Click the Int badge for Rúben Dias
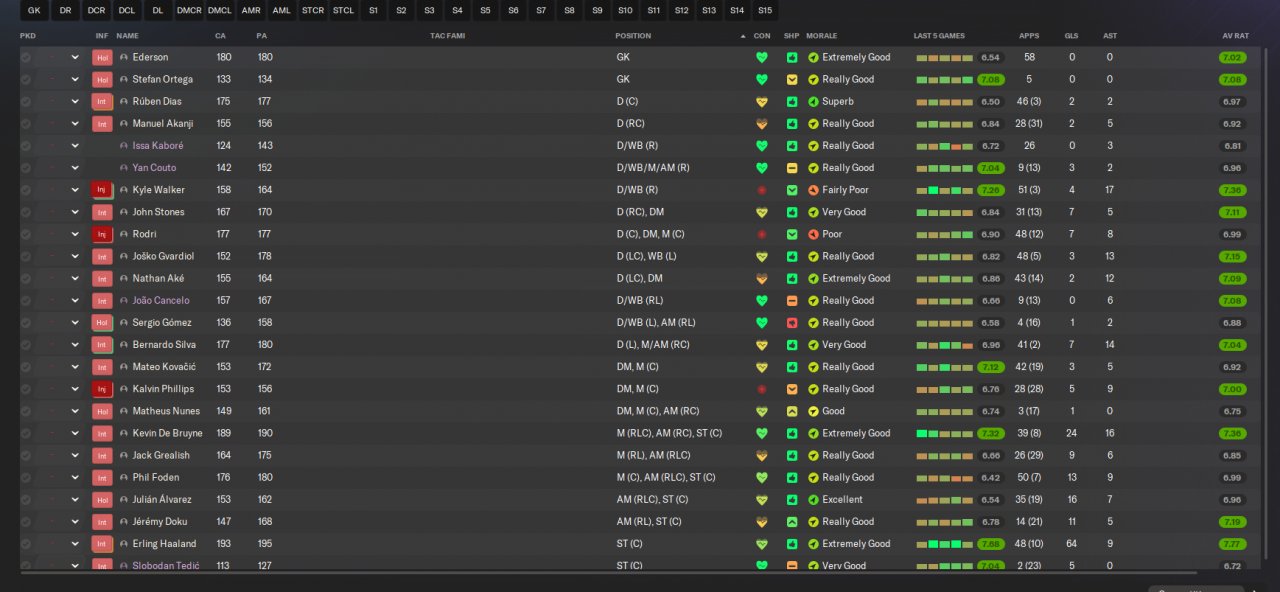This screenshot has height=592, width=1280. (102, 102)
